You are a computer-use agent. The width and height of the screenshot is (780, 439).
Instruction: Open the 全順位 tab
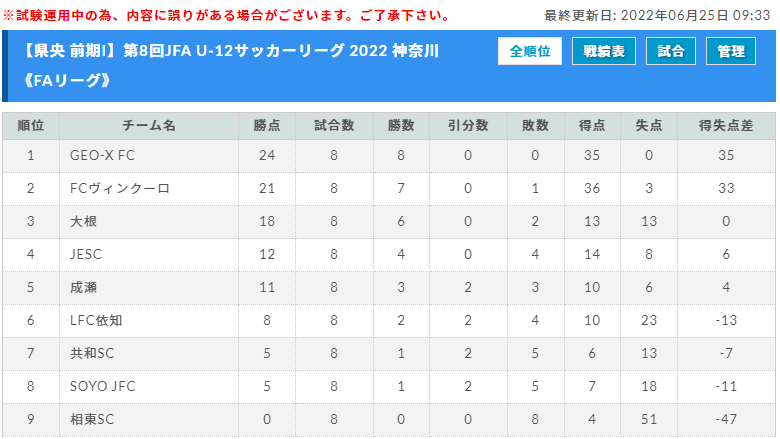[x=530, y=51]
